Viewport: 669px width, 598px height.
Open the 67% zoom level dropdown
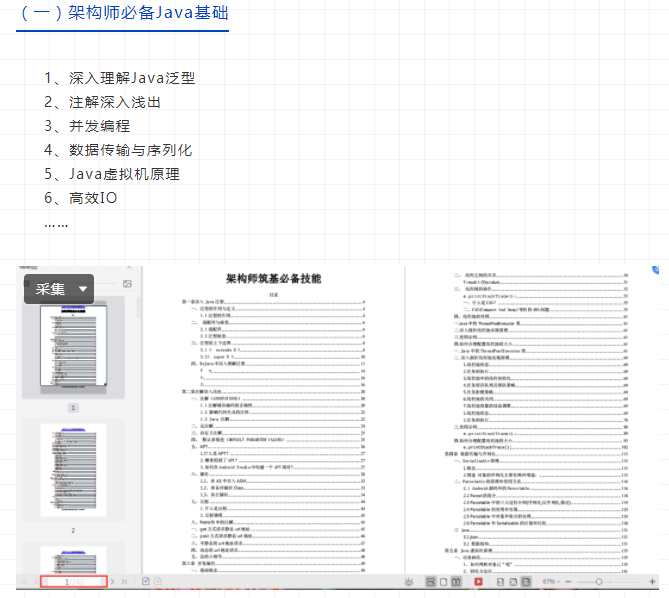point(551,582)
